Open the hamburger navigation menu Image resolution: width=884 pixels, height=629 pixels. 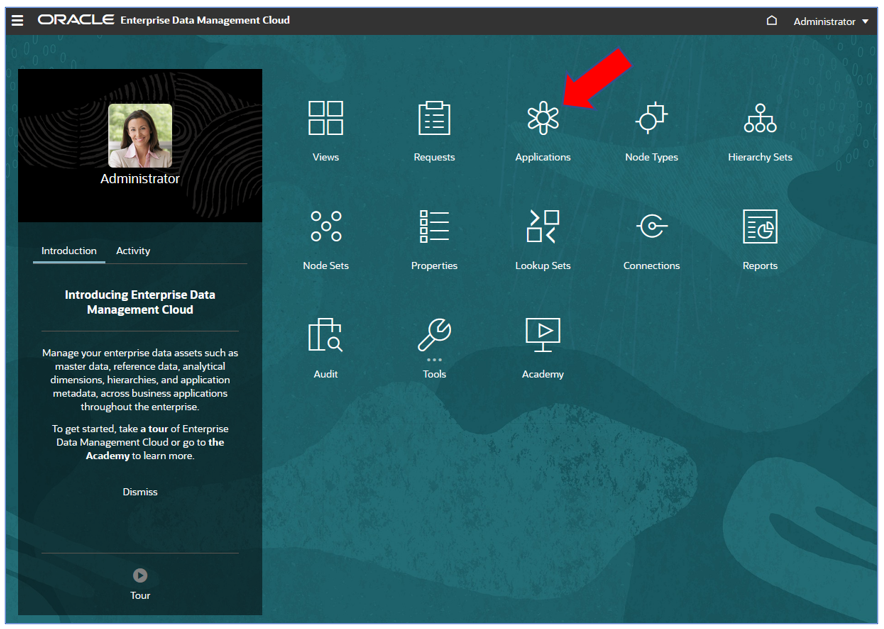tap(17, 21)
